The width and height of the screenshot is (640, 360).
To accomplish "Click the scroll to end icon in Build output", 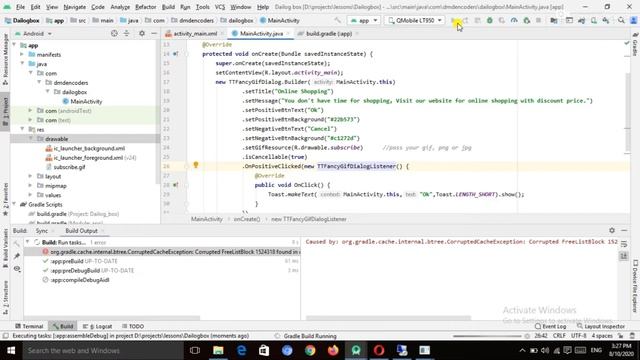I will click(x=624, y=256).
